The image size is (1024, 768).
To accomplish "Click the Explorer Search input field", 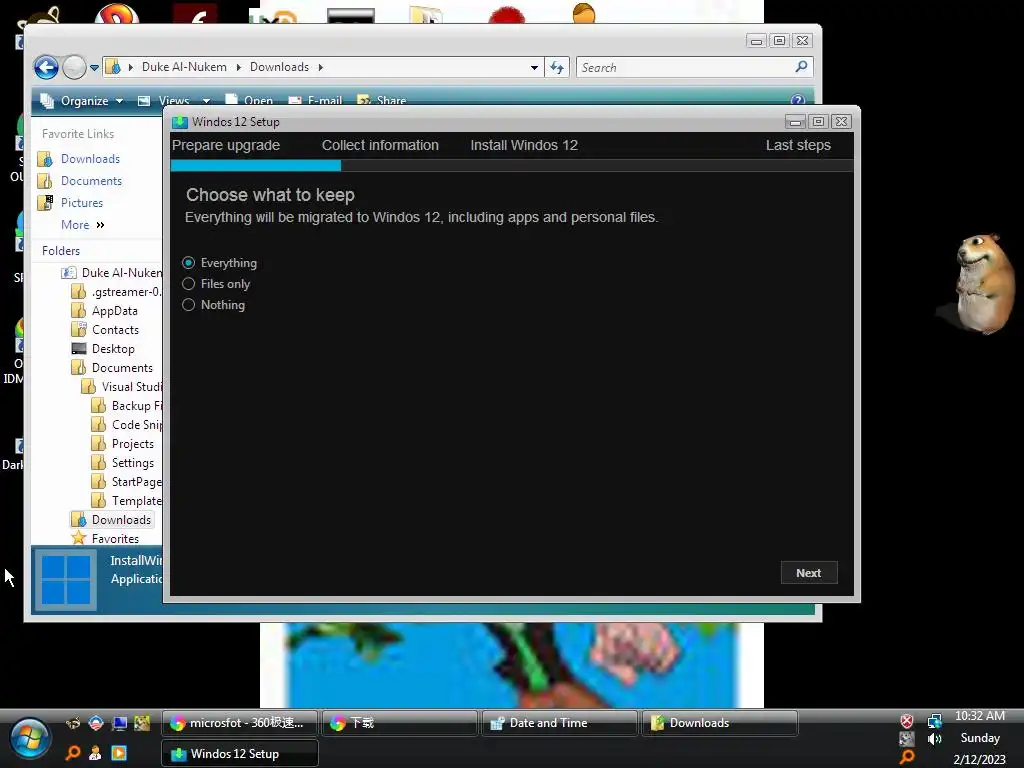I will 684,67.
